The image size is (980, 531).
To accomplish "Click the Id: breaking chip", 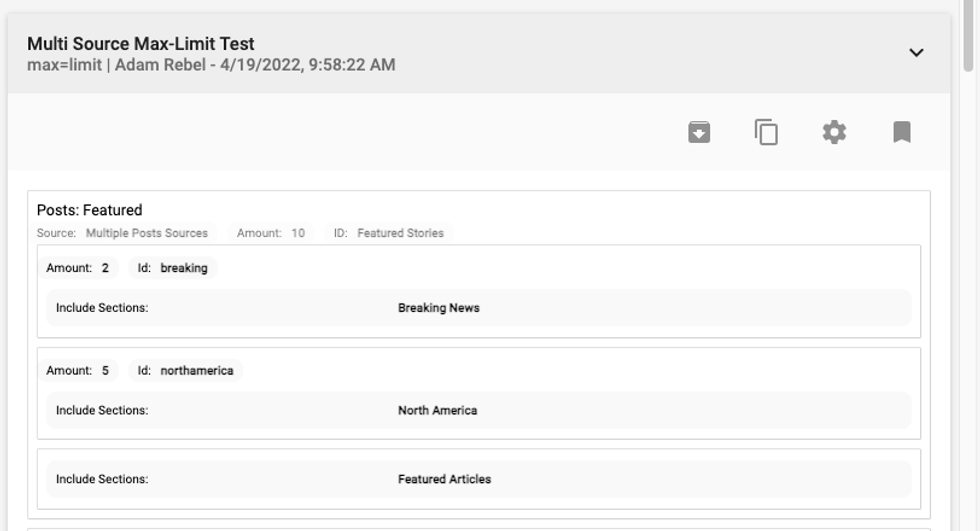I will click(172, 268).
